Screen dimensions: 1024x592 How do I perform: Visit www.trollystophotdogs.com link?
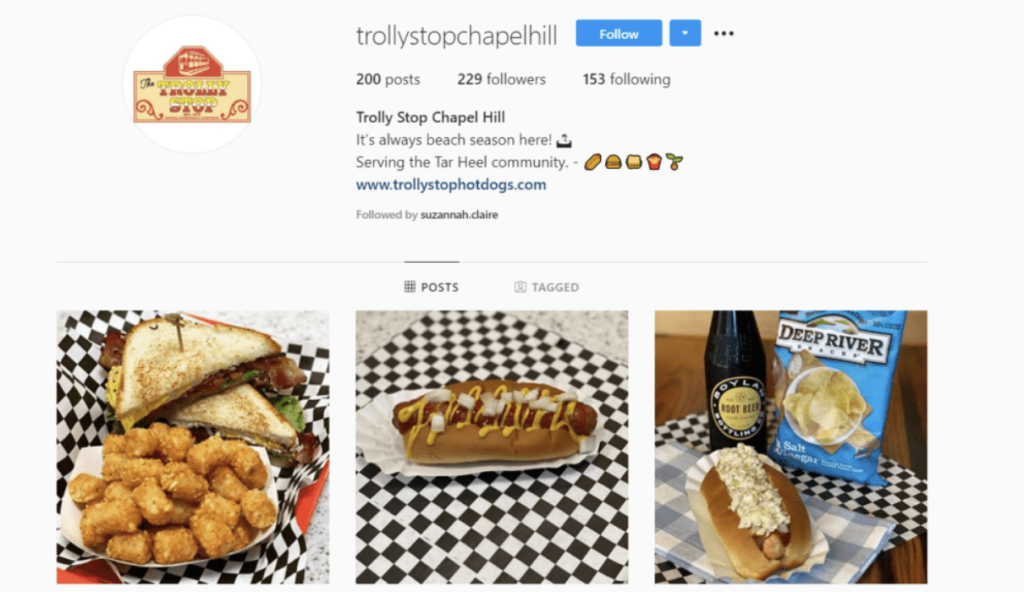tap(451, 185)
